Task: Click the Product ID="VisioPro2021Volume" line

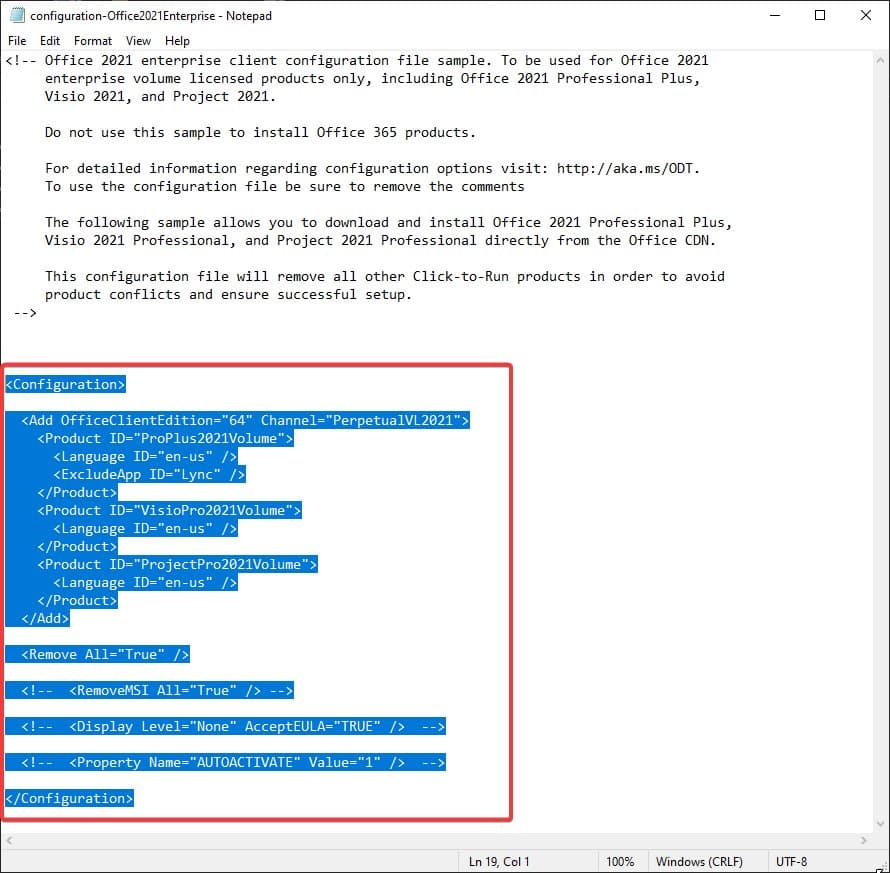Action: (169, 510)
